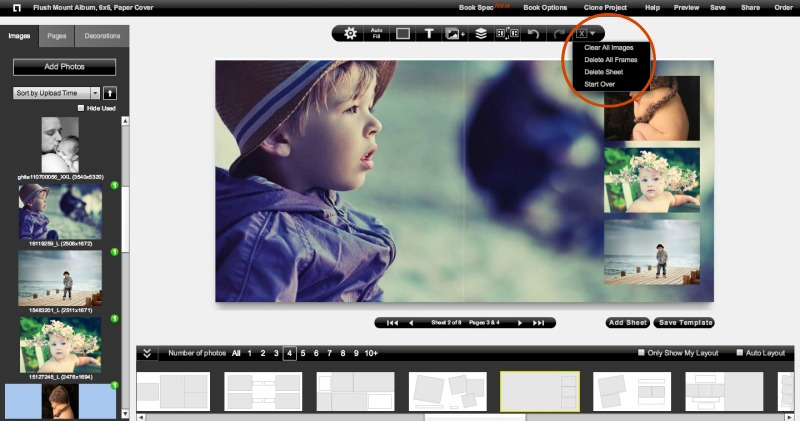Image resolution: width=800 pixels, height=421 pixels.
Task: Click Clone Project in top bar
Action: point(605,8)
